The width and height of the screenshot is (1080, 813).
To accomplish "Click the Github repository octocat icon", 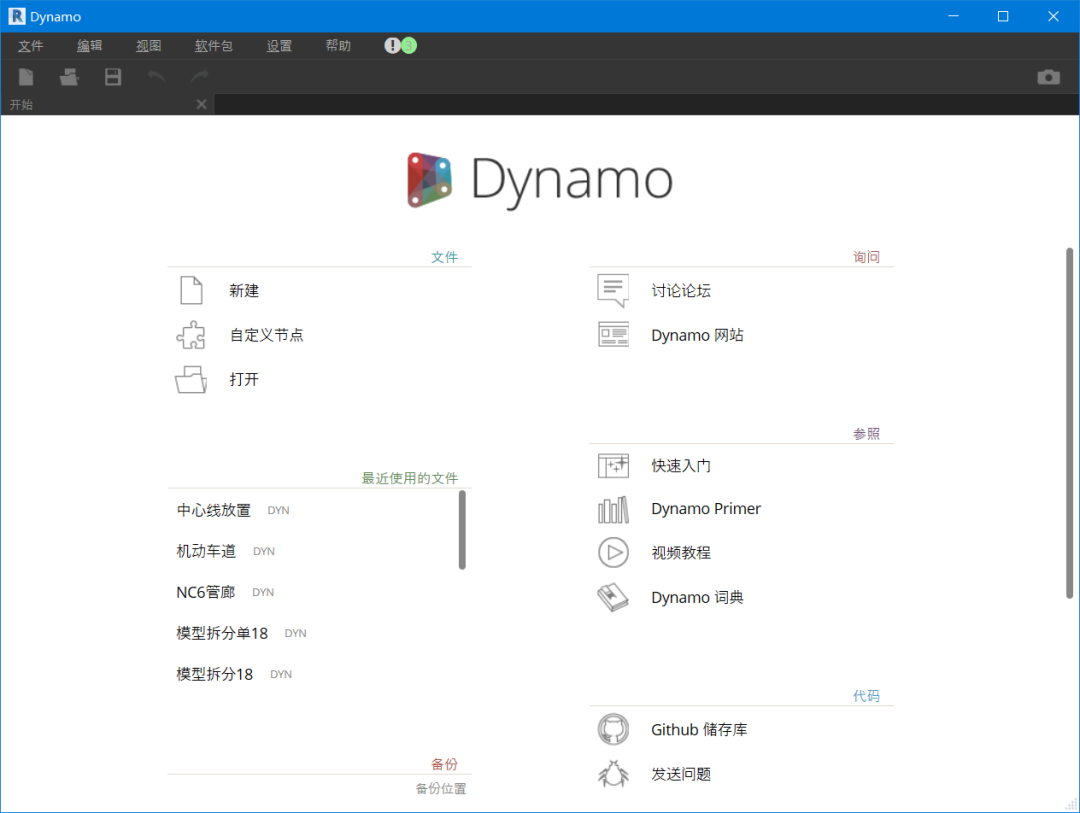I will 613,730.
